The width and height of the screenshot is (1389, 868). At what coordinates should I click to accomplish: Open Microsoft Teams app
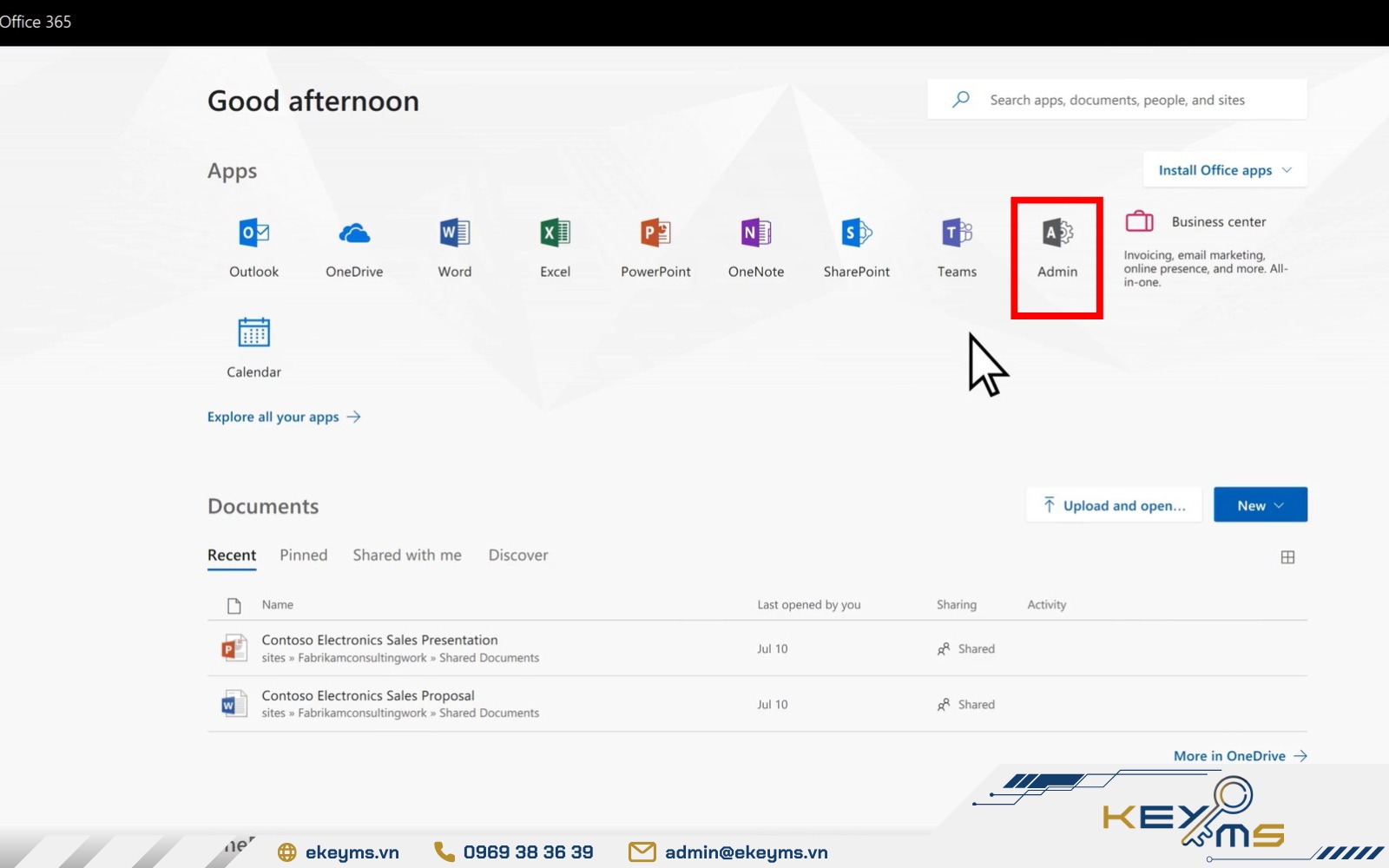[957, 247]
